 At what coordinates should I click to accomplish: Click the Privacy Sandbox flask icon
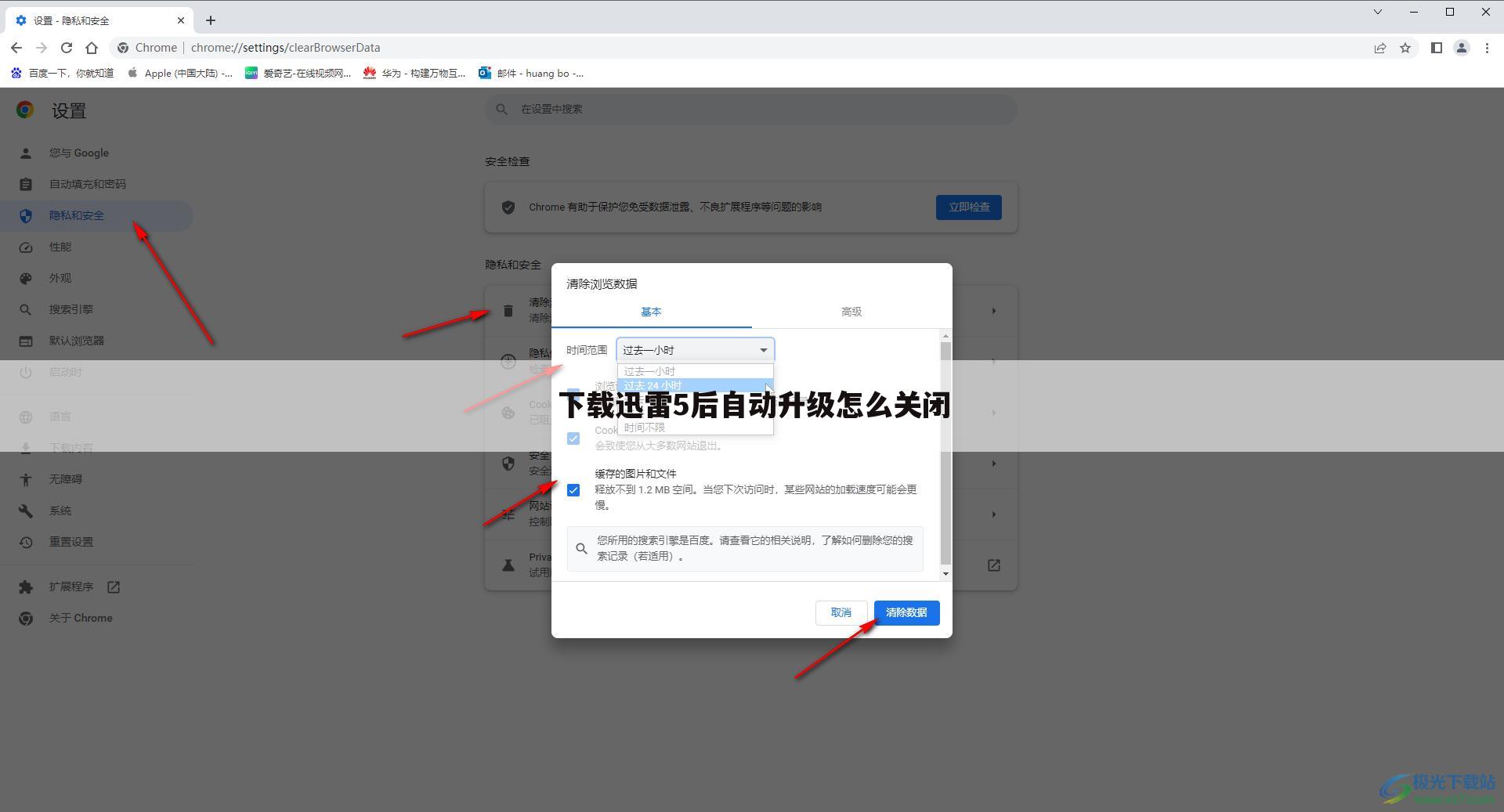pos(508,565)
